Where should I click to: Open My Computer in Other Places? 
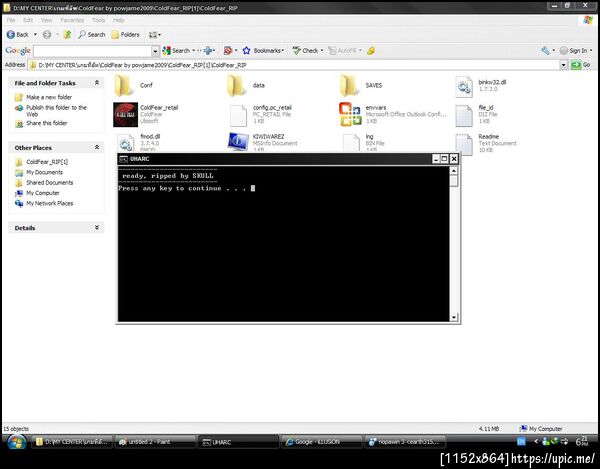pyautogui.click(x=42, y=193)
